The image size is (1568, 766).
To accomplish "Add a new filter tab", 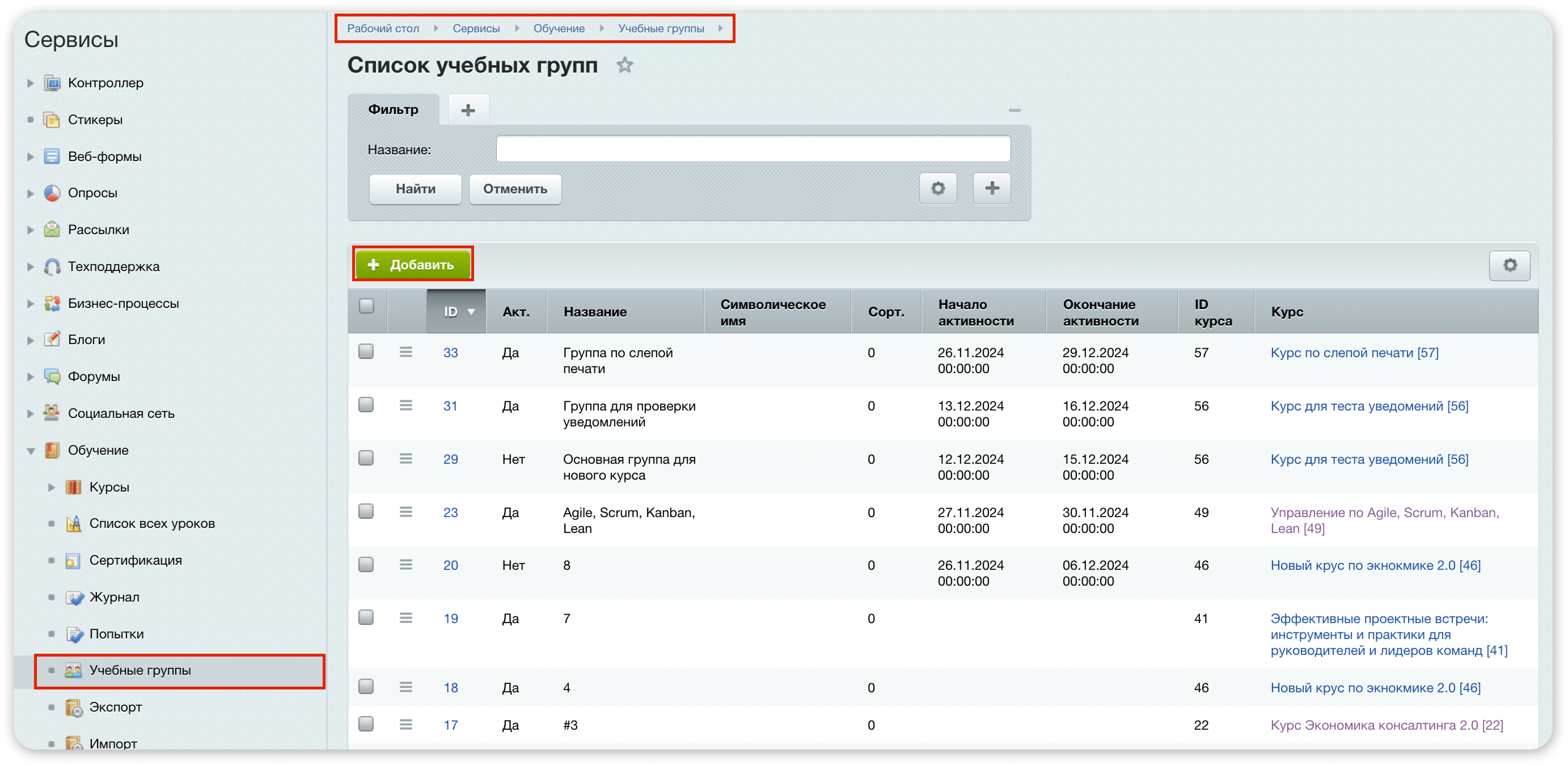I will (x=468, y=110).
